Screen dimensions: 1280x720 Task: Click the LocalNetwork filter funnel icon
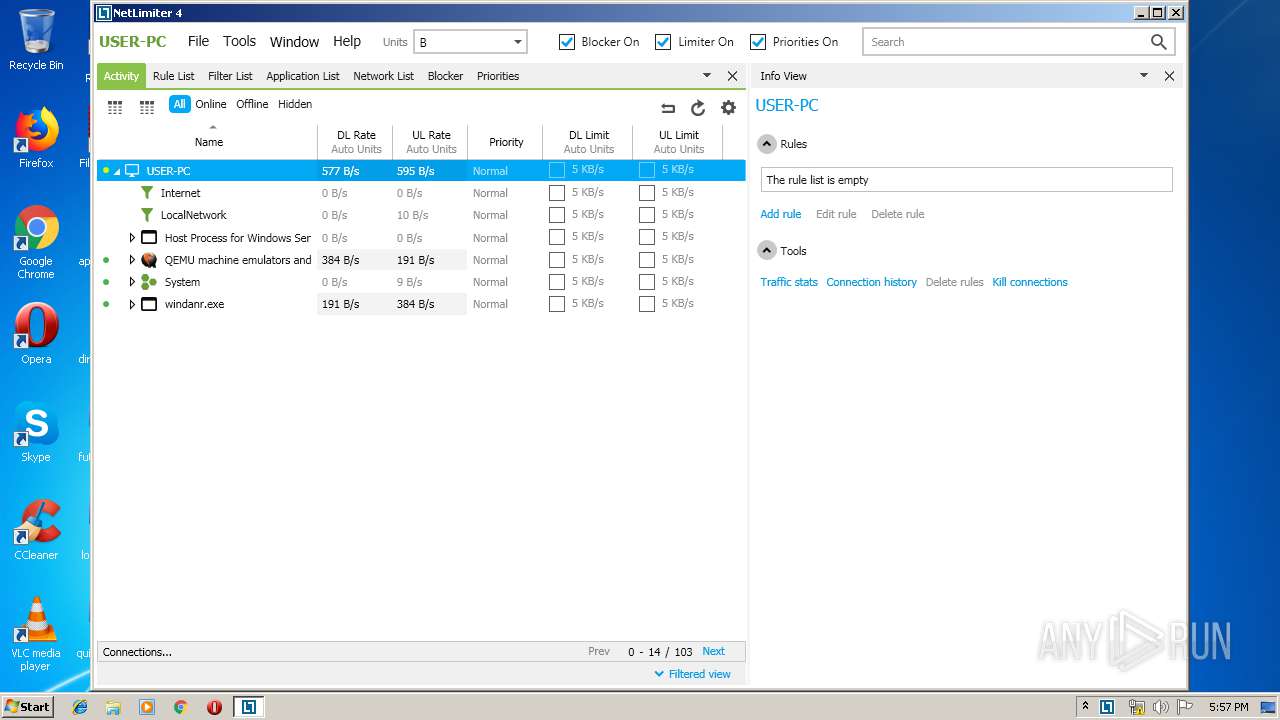click(147, 215)
